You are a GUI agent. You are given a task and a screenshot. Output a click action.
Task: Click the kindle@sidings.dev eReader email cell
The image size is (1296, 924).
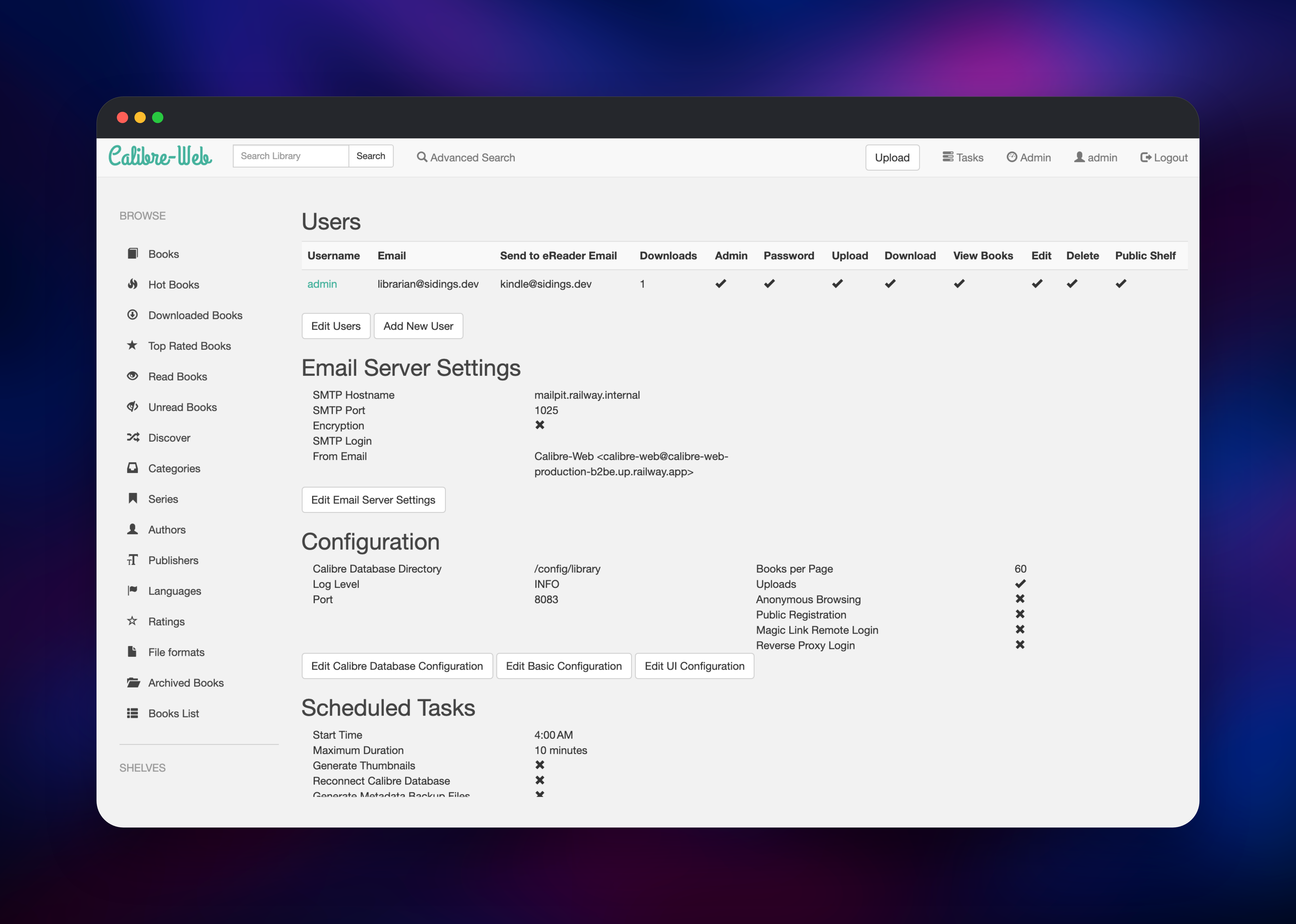pyautogui.click(x=546, y=284)
